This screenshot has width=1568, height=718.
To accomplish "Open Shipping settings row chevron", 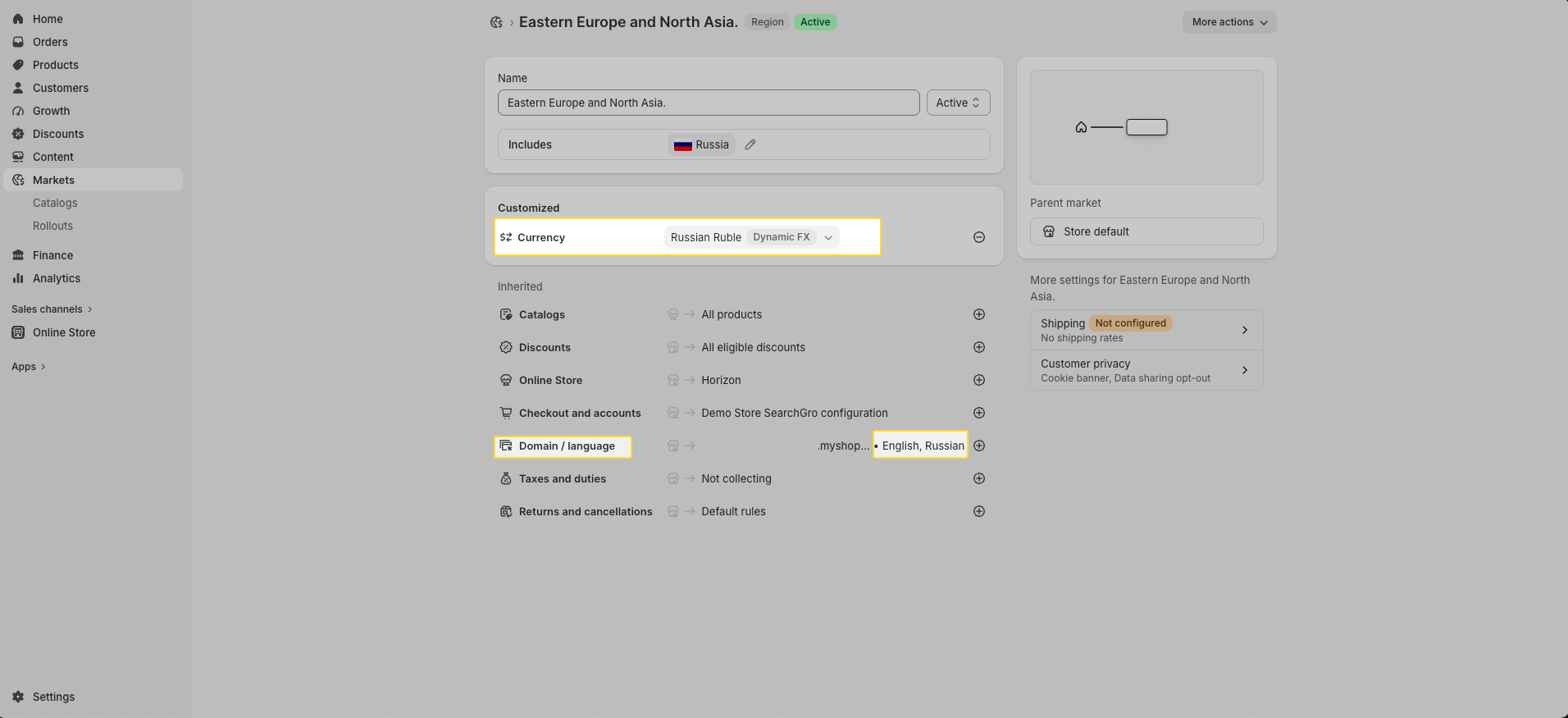I will click(1245, 330).
